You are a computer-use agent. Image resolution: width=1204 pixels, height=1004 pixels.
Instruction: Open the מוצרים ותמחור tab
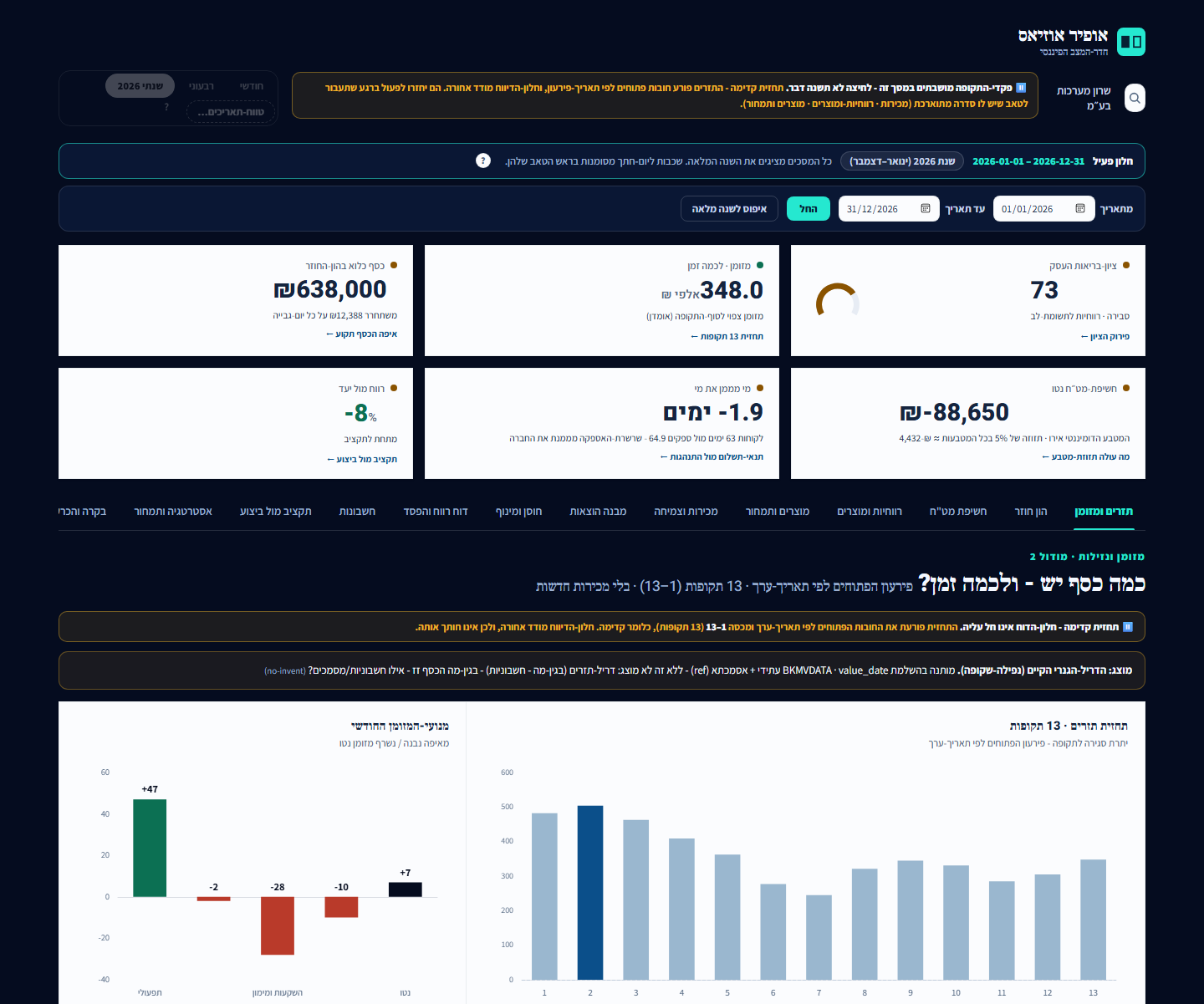point(778,511)
